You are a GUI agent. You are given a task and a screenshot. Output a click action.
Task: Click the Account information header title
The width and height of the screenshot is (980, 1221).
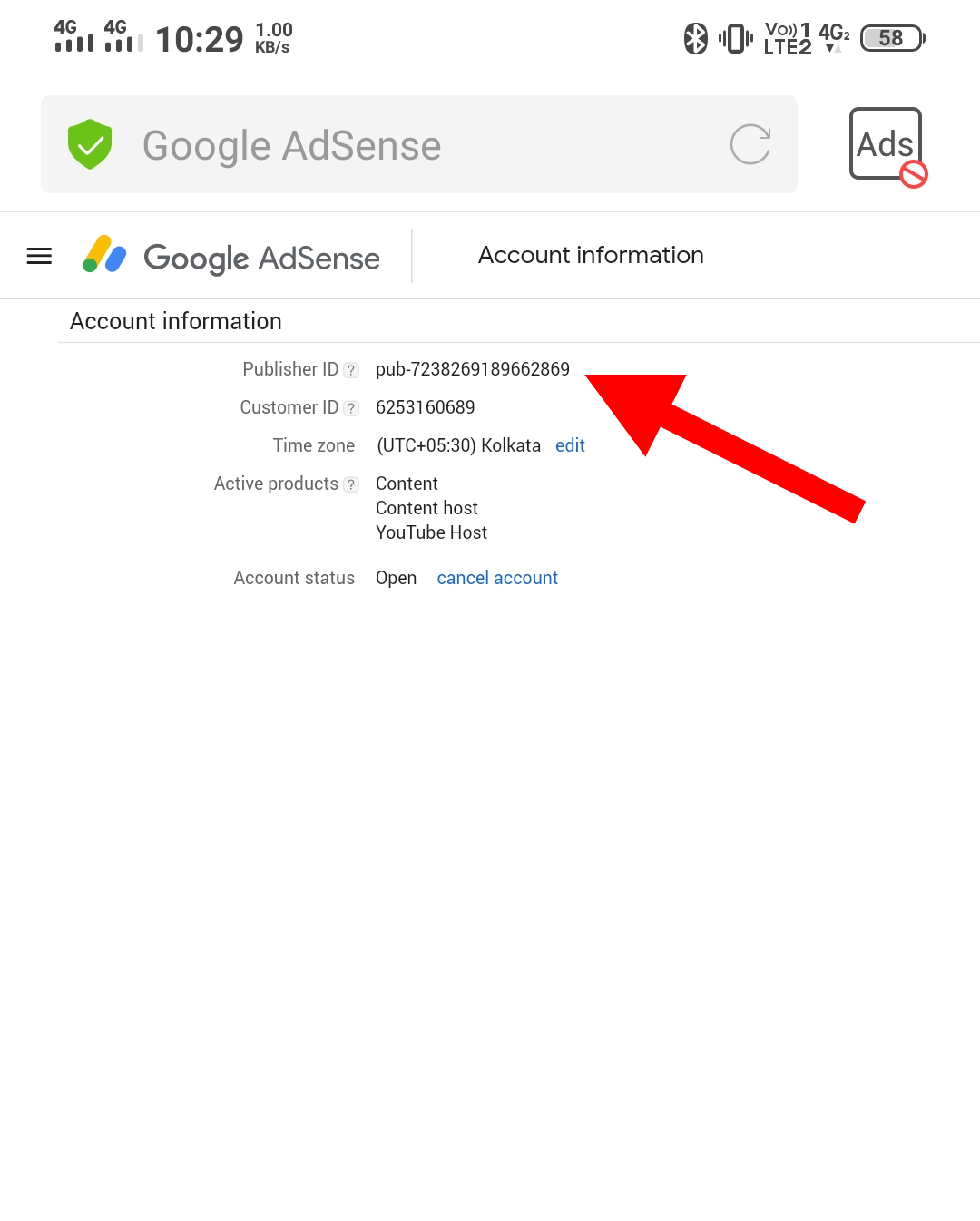[591, 255]
